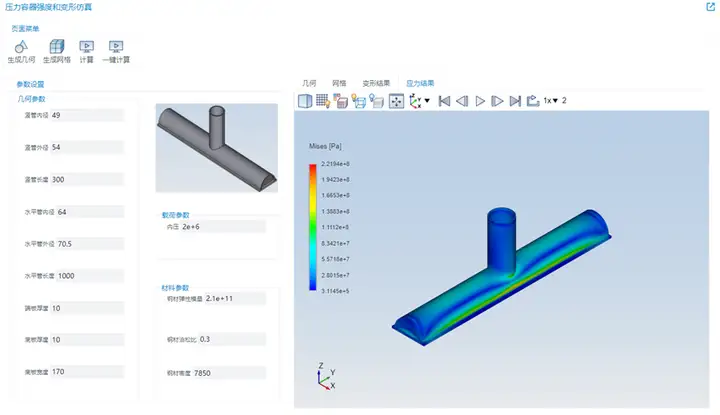Screen dimensions: 720x415
Task: Click the elastic modulus field showing 2.1e+11
Action: (235, 298)
